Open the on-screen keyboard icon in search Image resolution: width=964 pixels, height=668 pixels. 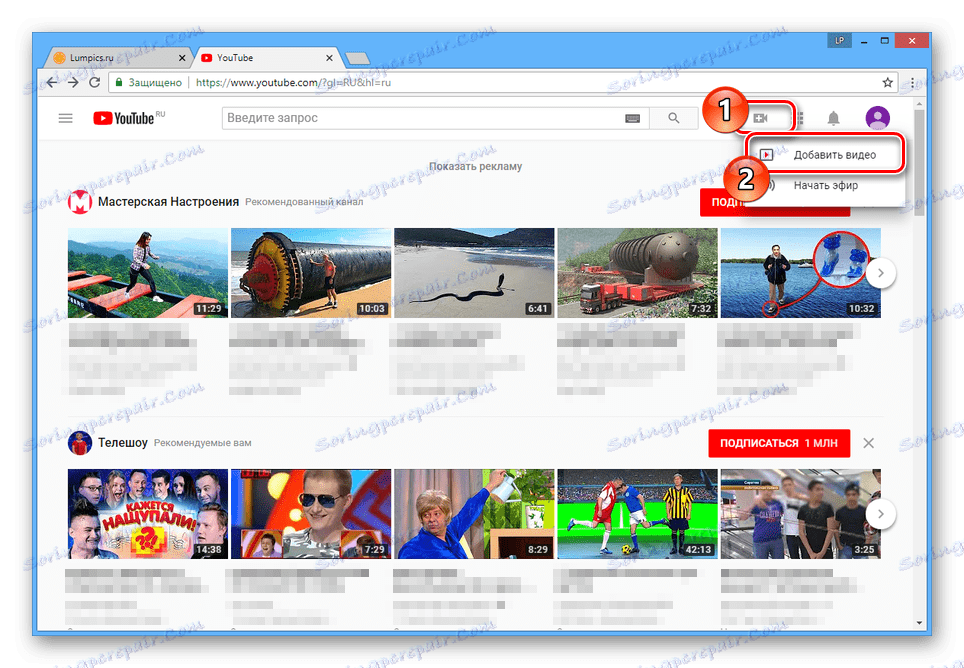point(633,118)
